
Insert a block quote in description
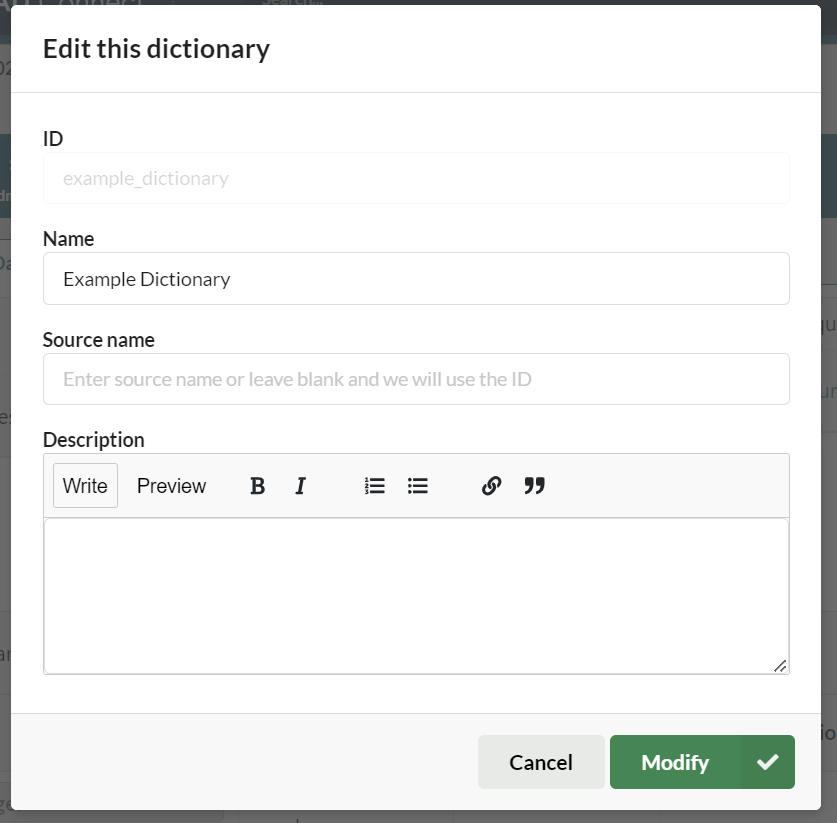coord(535,486)
